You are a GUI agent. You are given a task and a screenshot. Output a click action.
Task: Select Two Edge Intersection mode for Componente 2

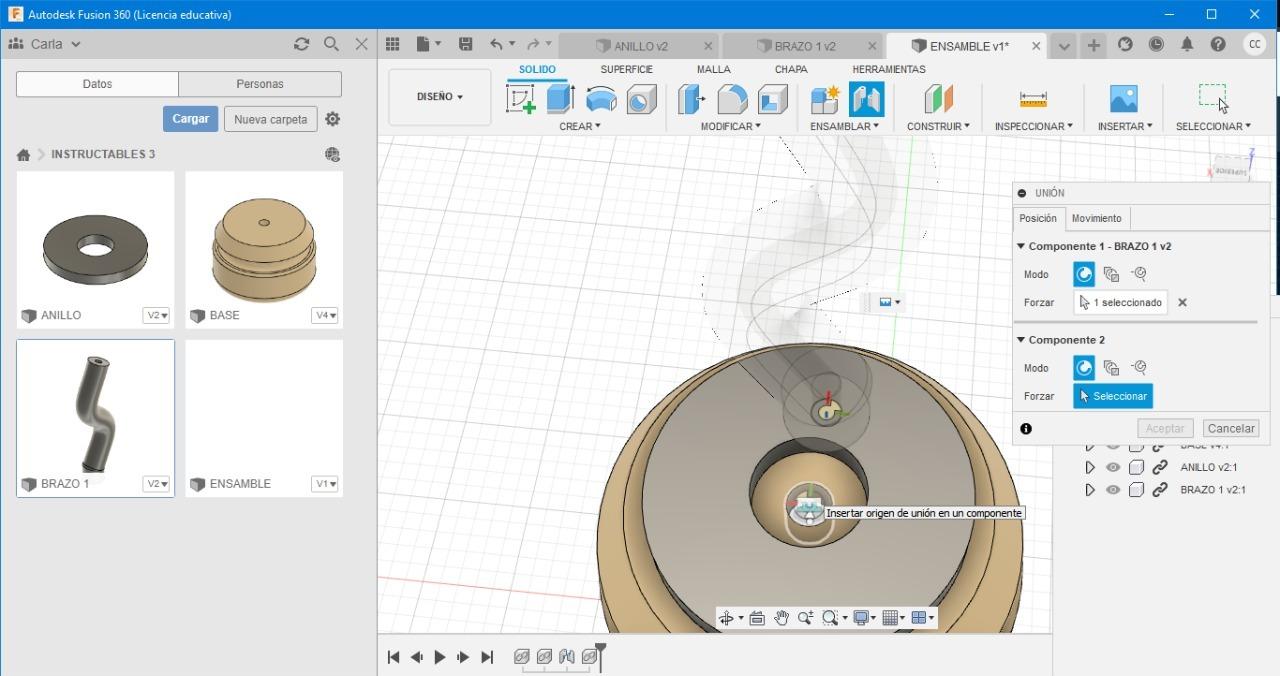[1138, 368]
